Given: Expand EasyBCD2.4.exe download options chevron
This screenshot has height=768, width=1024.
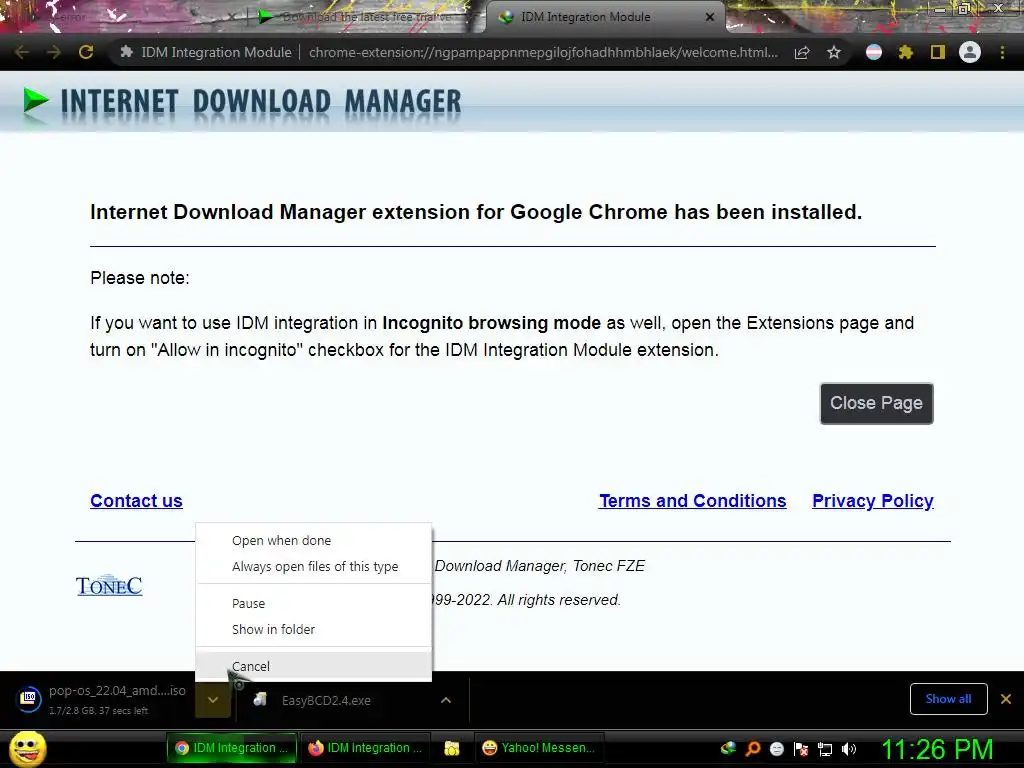Looking at the screenshot, I should tap(446, 700).
